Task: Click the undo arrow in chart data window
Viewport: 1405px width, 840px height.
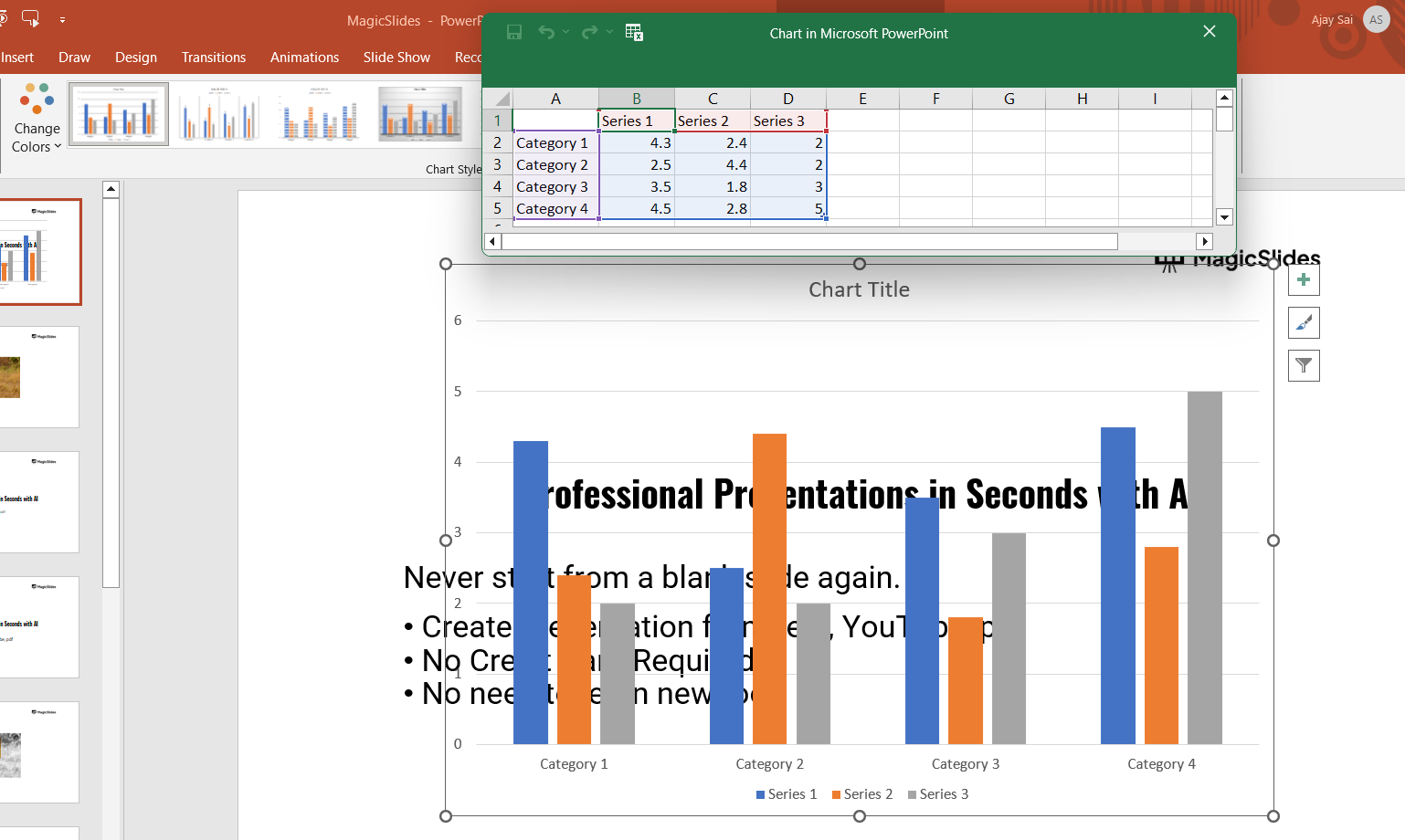Action: click(x=546, y=33)
